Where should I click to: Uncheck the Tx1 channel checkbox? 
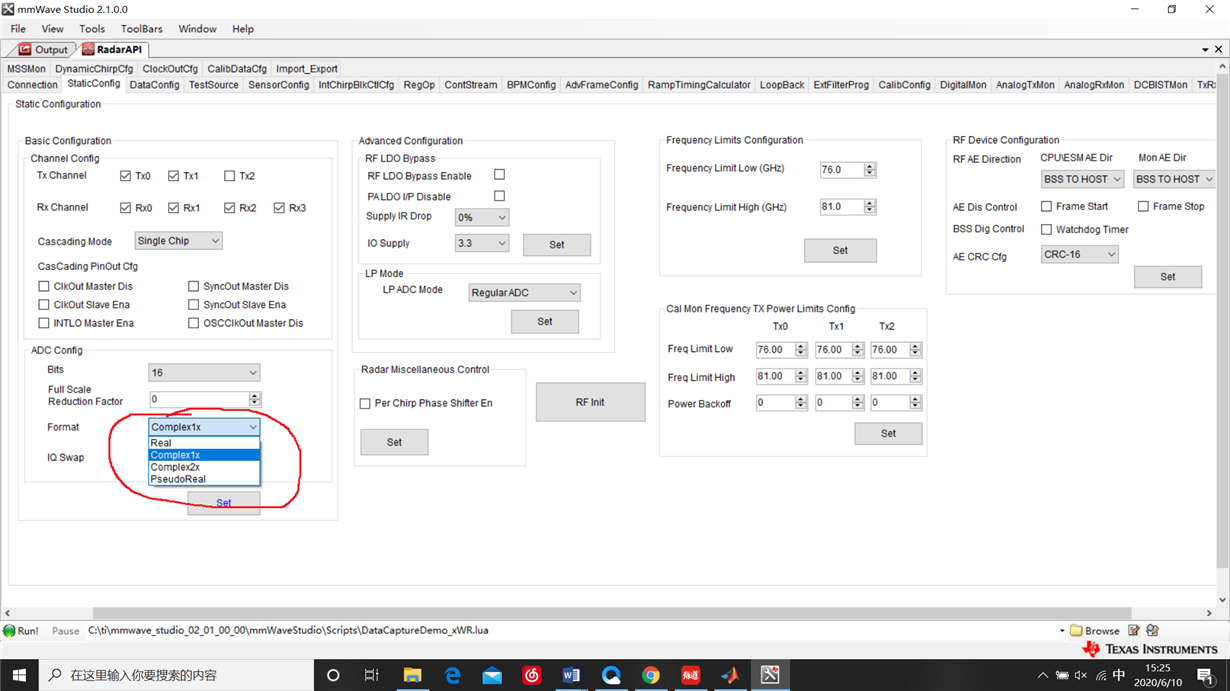tap(173, 176)
